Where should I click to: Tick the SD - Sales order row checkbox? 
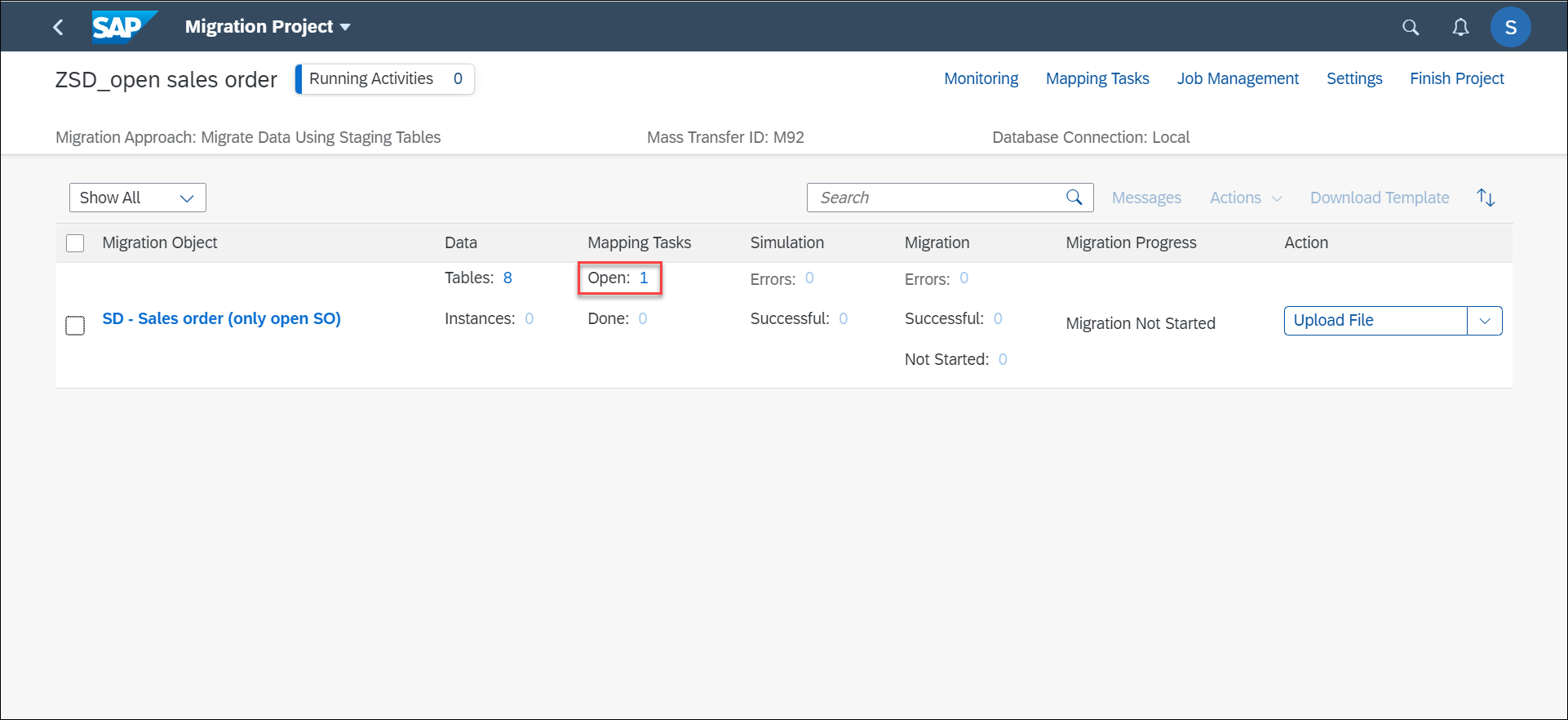[75, 325]
